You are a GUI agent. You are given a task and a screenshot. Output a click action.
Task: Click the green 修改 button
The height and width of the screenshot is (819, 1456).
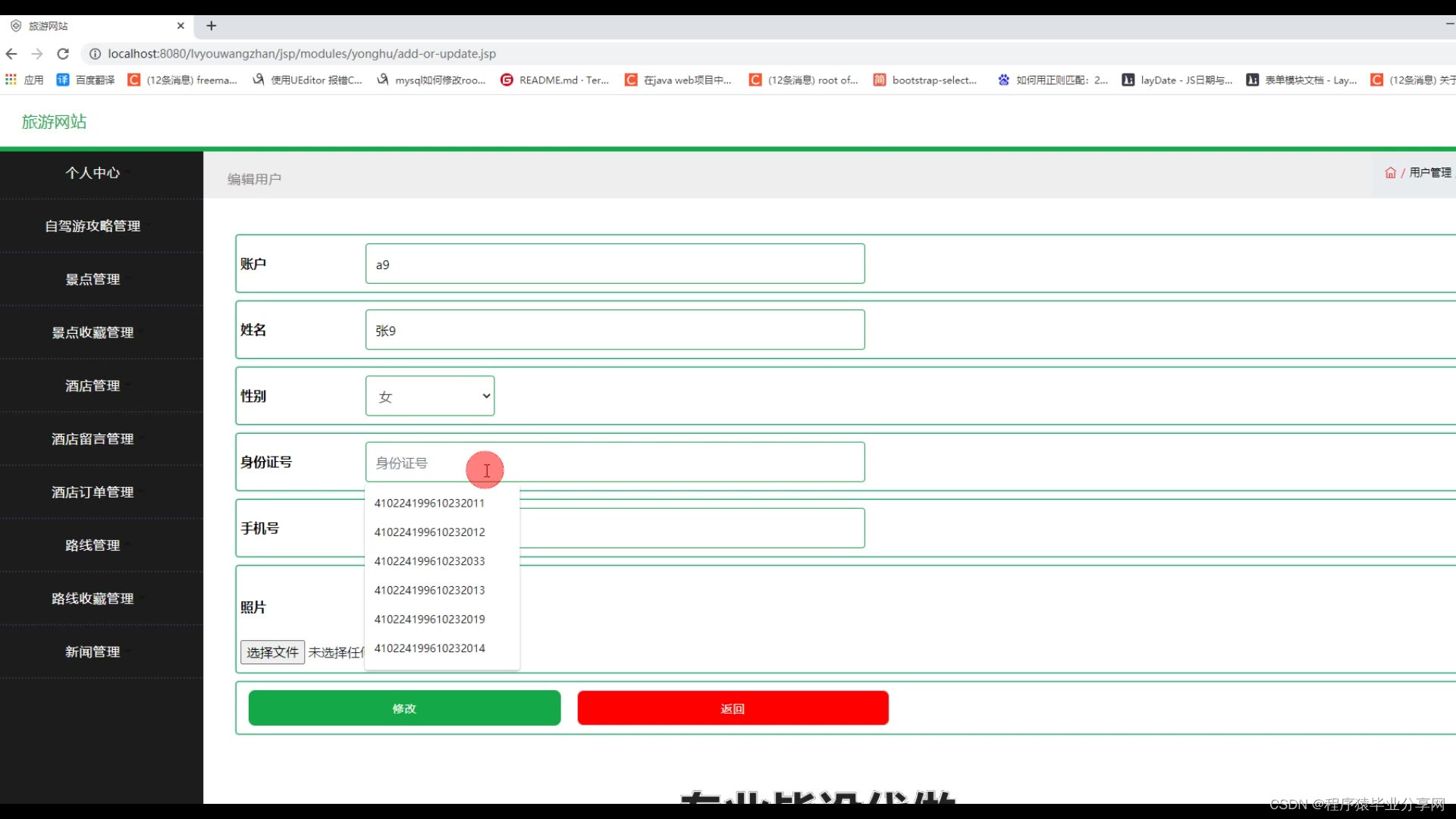coord(404,708)
